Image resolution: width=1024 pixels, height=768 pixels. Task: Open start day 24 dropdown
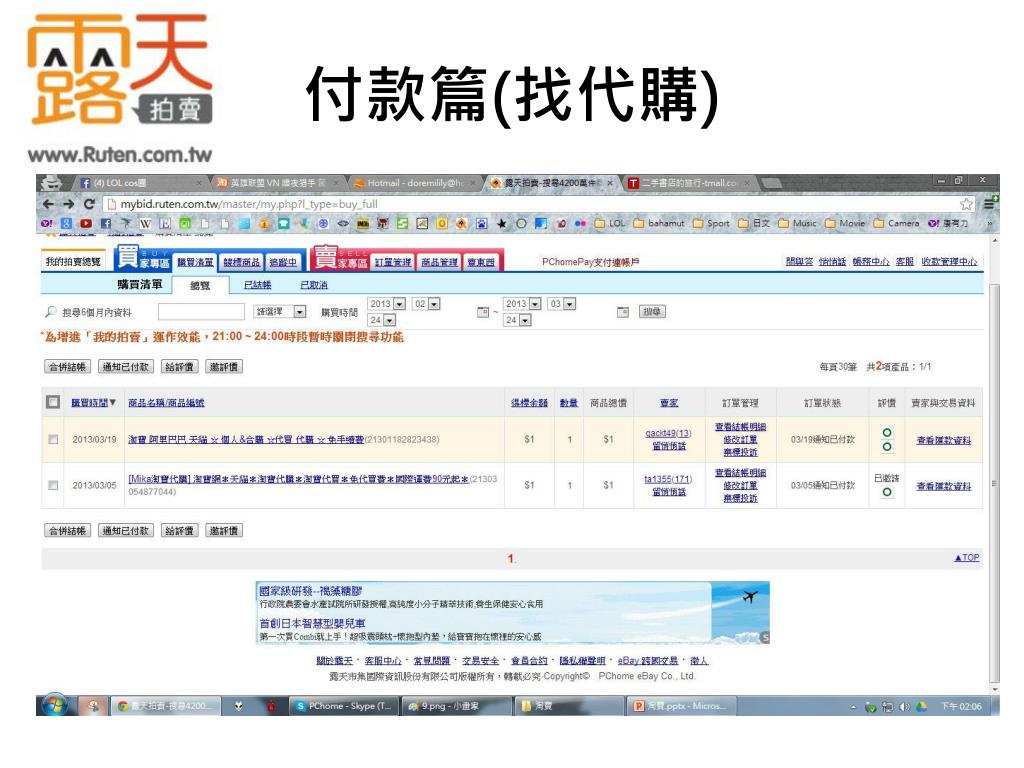[x=382, y=320]
